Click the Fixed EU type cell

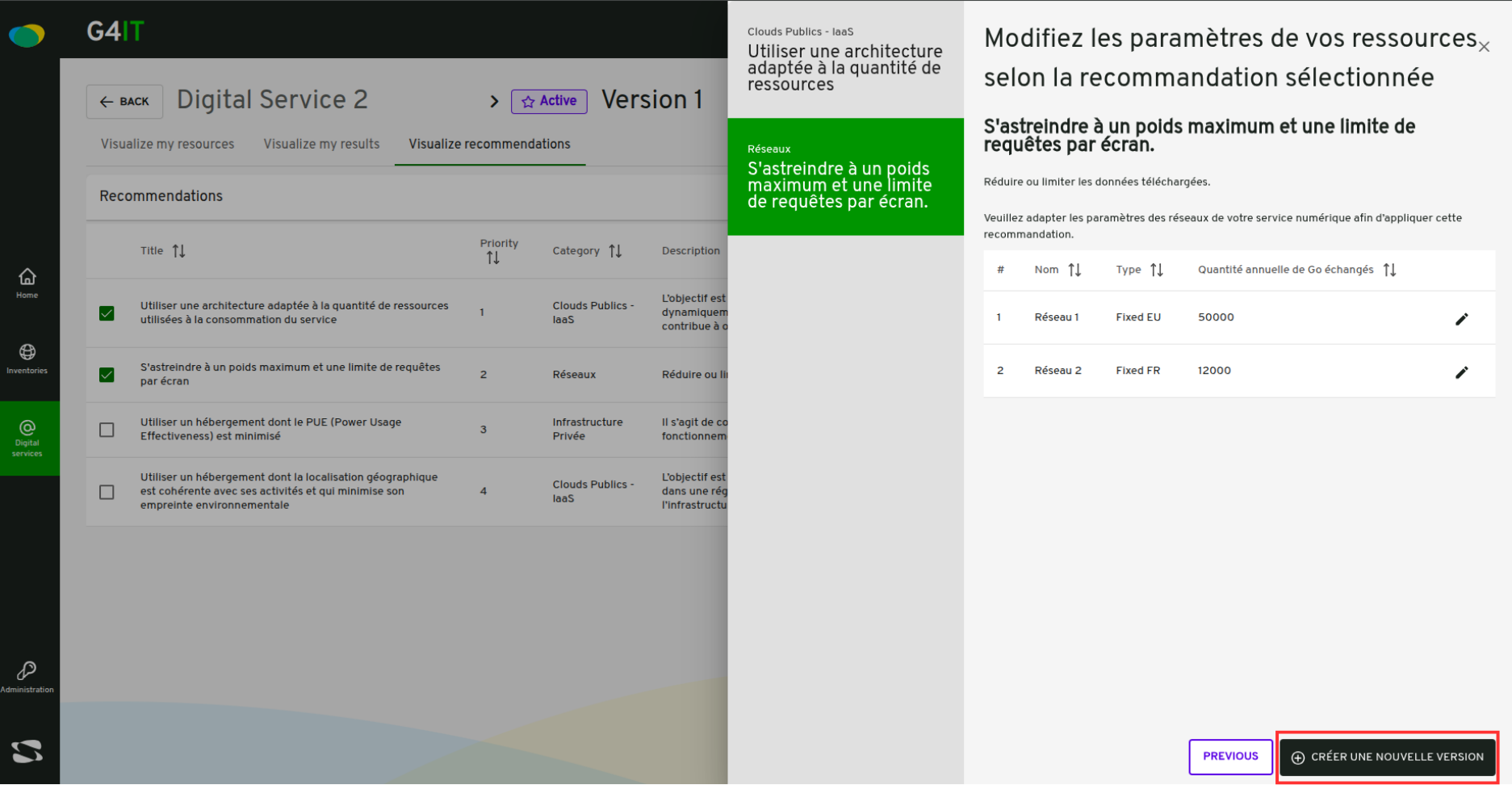click(x=1138, y=317)
